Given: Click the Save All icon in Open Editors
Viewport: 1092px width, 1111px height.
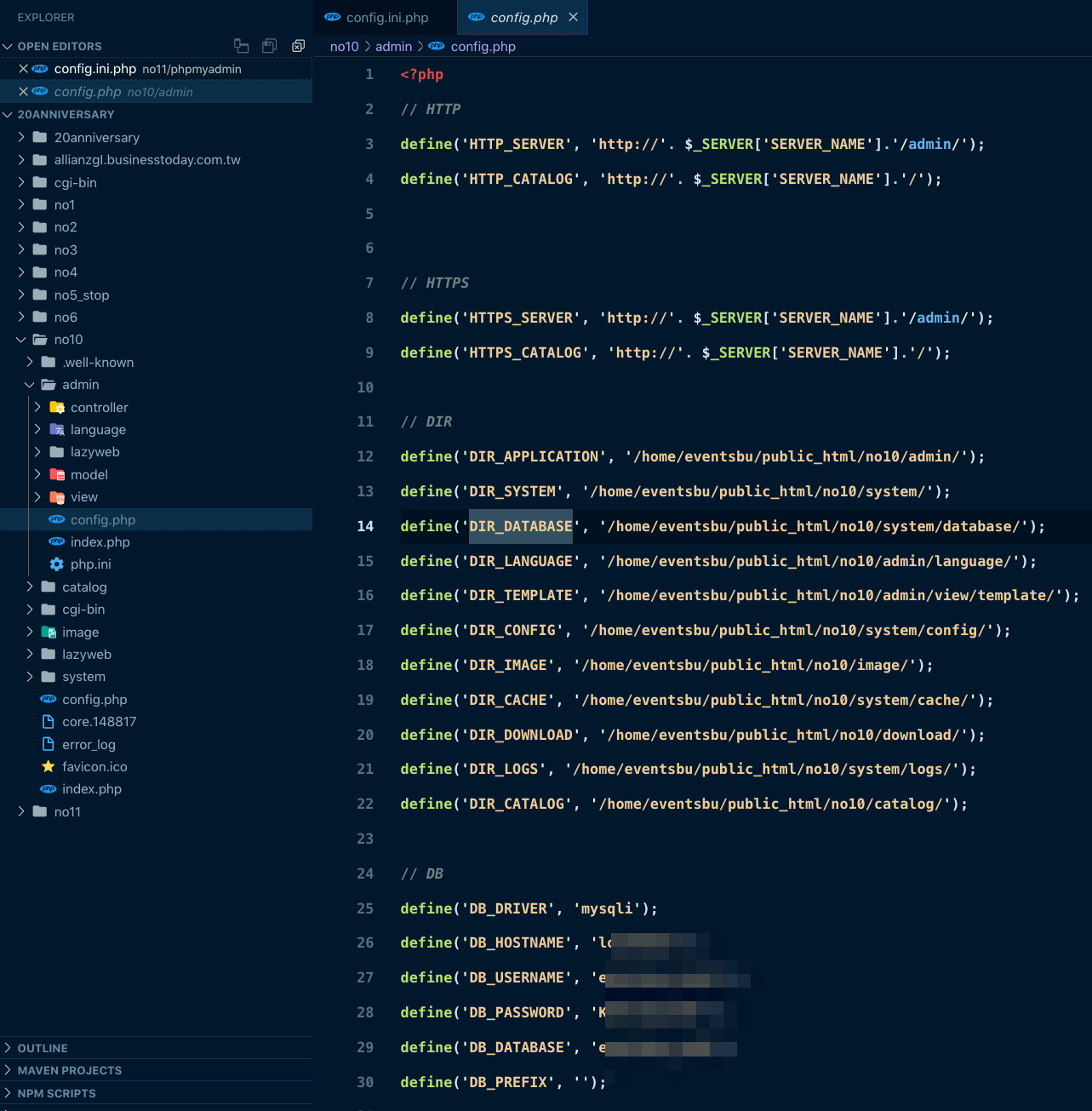Looking at the screenshot, I should (x=270, y=46).
